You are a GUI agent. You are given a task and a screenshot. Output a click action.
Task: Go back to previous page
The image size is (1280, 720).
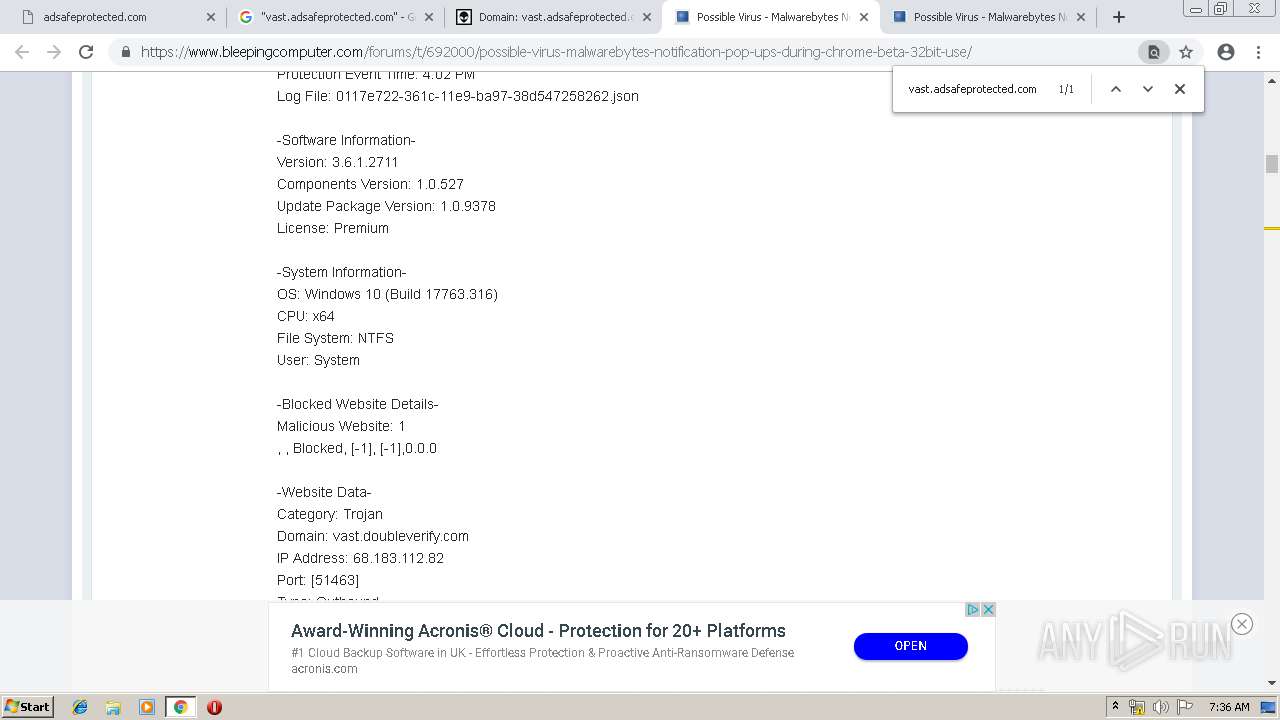point(22,52)
